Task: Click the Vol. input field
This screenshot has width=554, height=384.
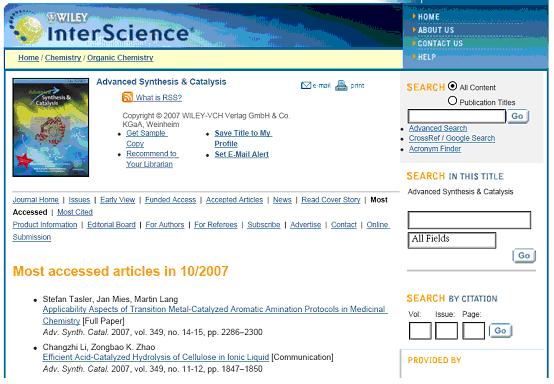Action: click(420, 331)
